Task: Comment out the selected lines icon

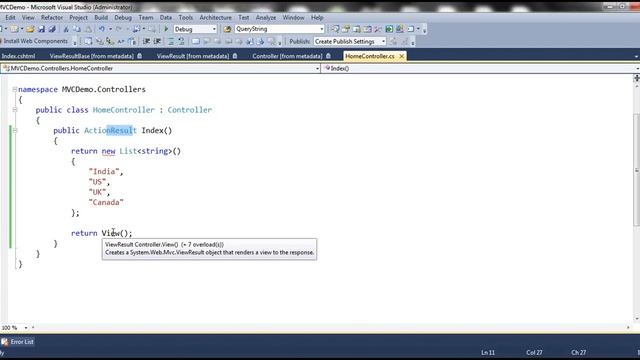Action: point(171,41)
